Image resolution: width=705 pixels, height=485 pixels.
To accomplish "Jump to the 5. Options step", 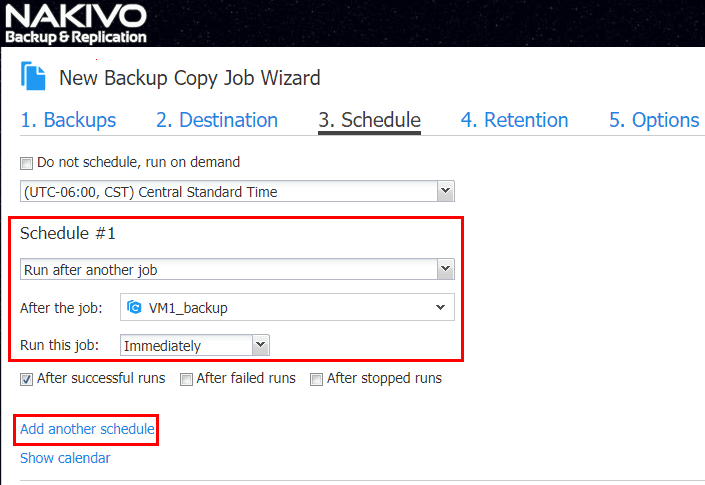I will click(x=654, y=120).
